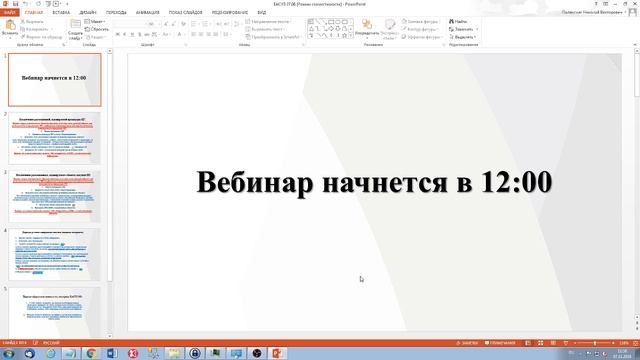Align text left in paragraph group
This screenshot has height=360, width=640.
[x=193, y=35]
